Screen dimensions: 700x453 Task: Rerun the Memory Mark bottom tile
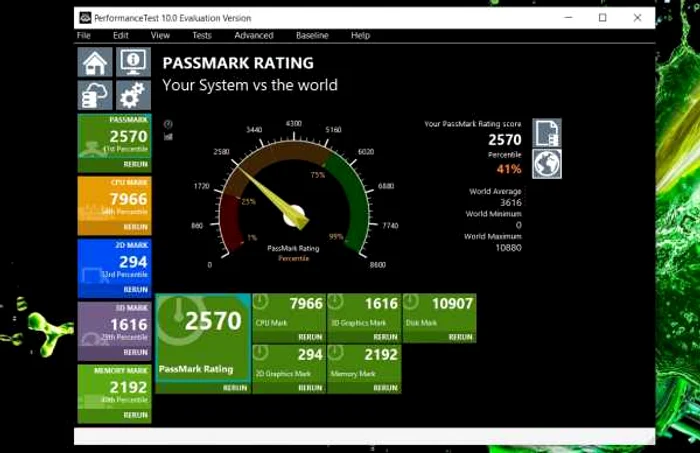pos(385,388)
